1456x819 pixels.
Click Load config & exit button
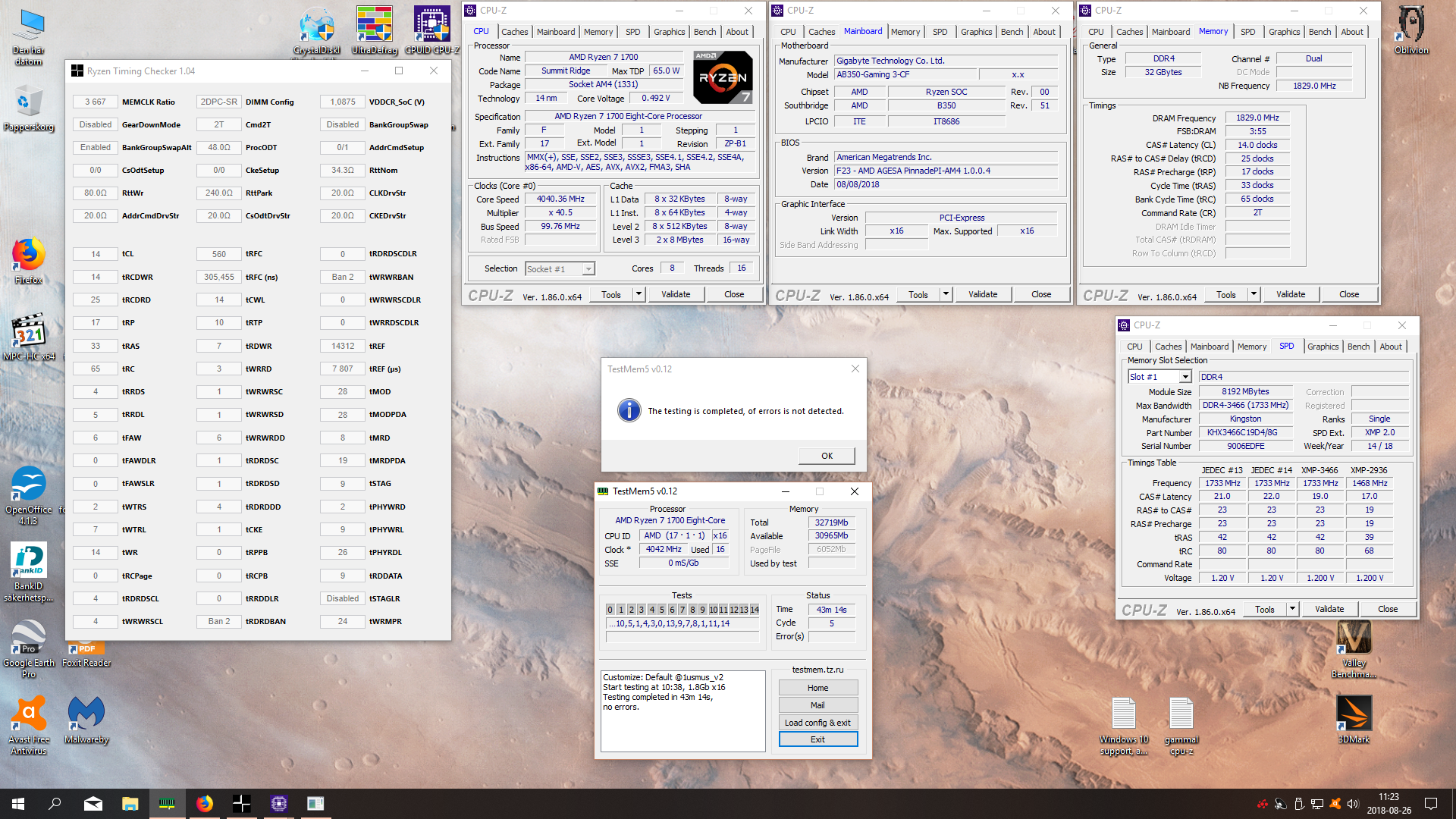click(x=817, y=723)
